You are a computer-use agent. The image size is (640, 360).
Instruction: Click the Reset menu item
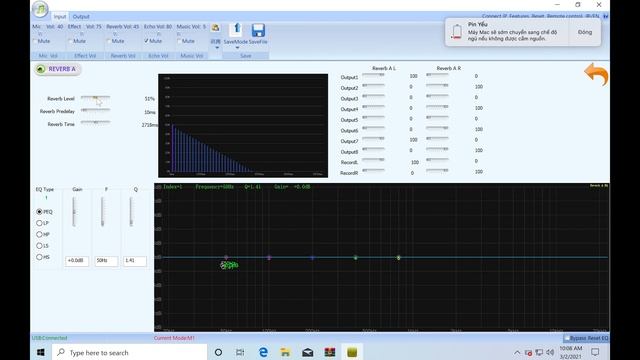(538, 16)
